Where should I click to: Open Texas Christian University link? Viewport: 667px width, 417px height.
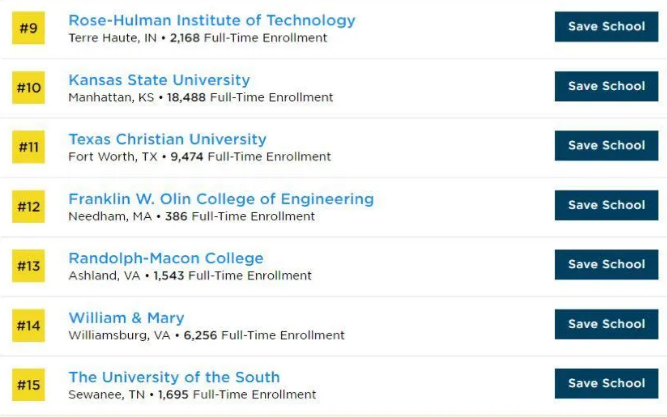pos(167,139)
